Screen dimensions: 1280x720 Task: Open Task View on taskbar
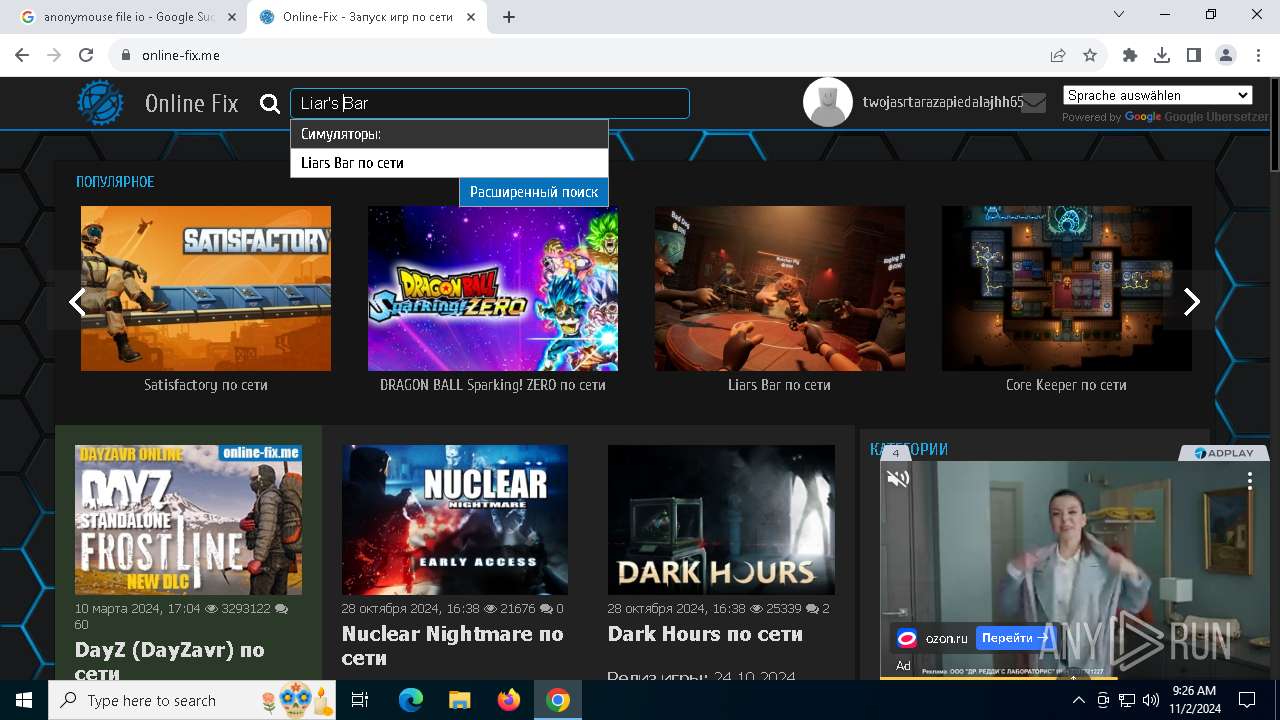360,700
